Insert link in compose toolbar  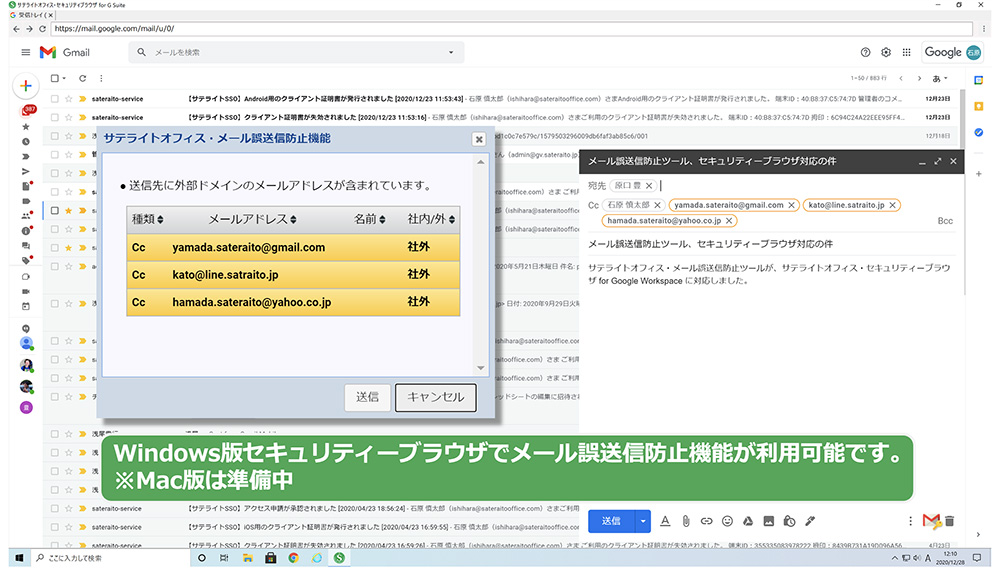coord(706,521)
